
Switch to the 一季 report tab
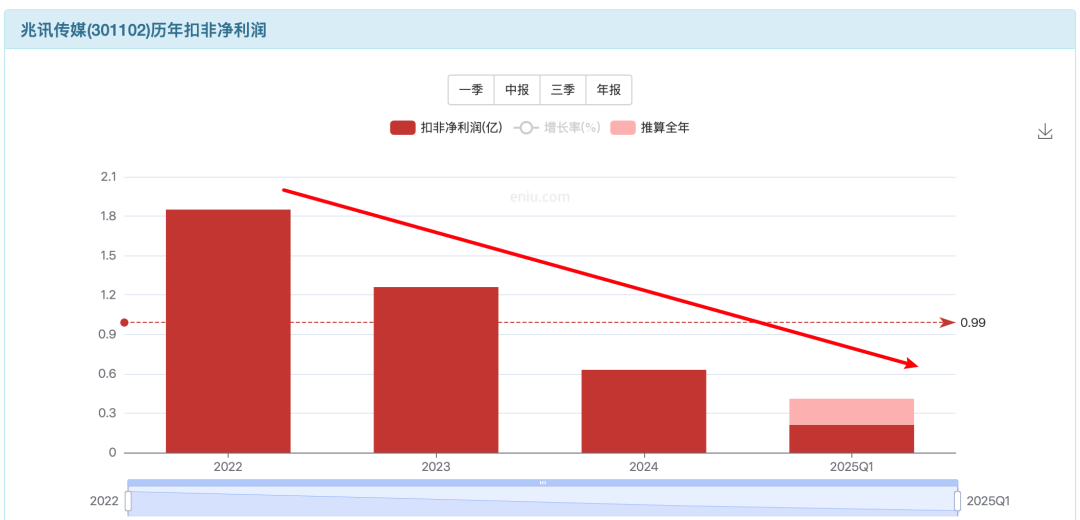point(471,90)
